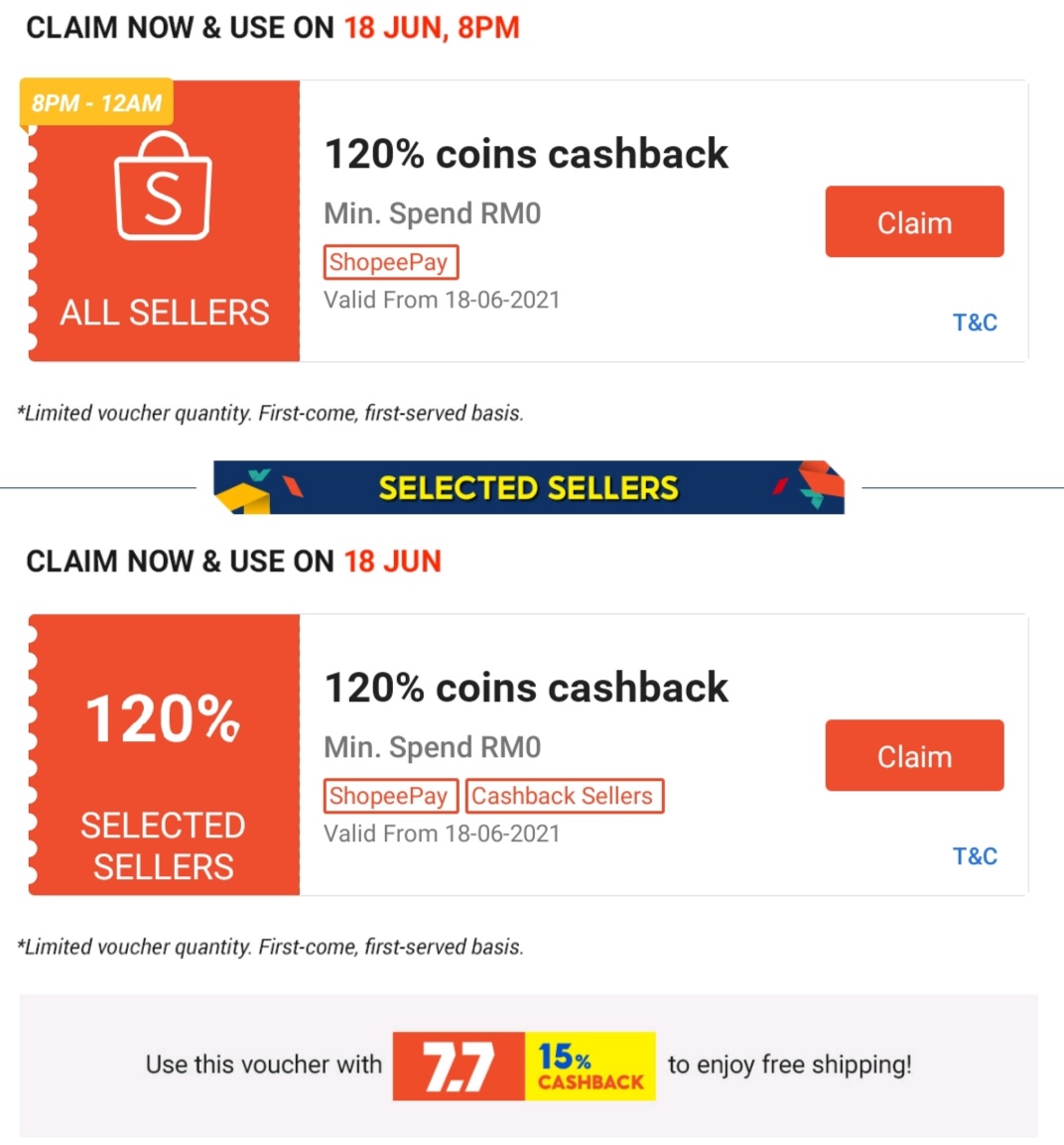1064x1145 pixels.
Task: Tap the Shopee shopping bag icon
Action: click(164, 189)
